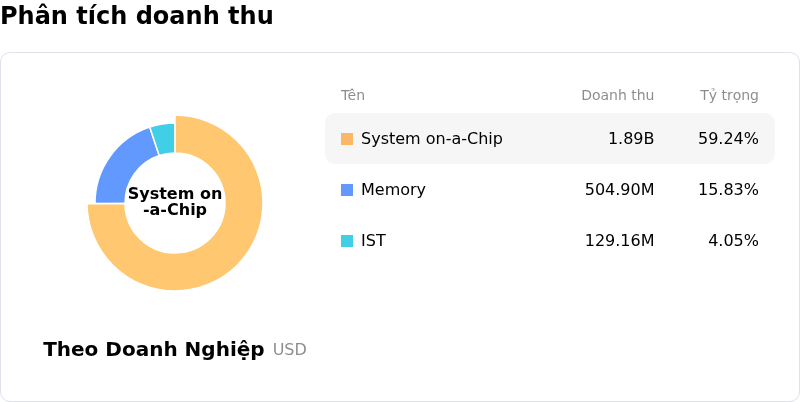
Task: Click the blue swatch beside Memory
Action: click(347, 190)
